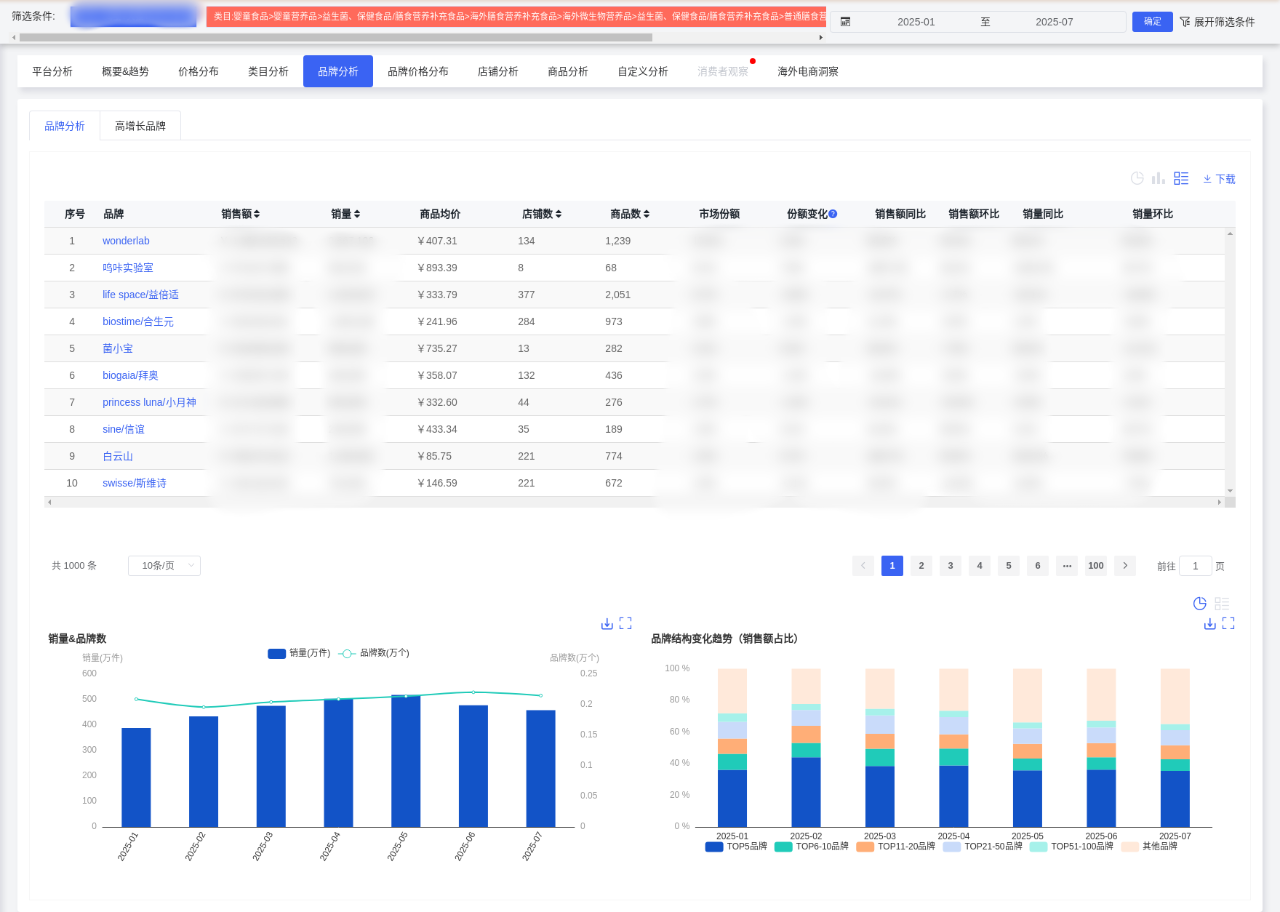Sort brand table by 销售额 column
Screen dimensions: 1280x912
click(240, 214)
